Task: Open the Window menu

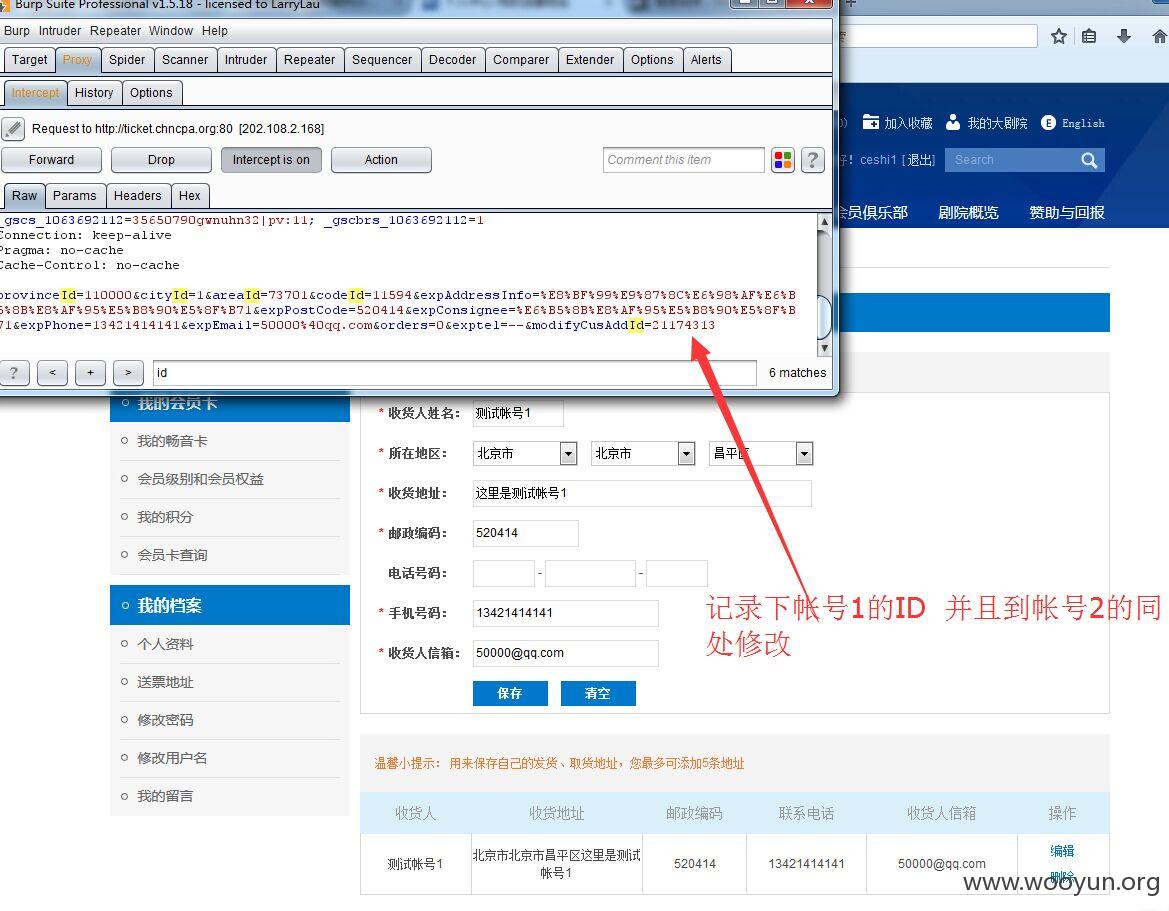Action: tap(171, 31)
